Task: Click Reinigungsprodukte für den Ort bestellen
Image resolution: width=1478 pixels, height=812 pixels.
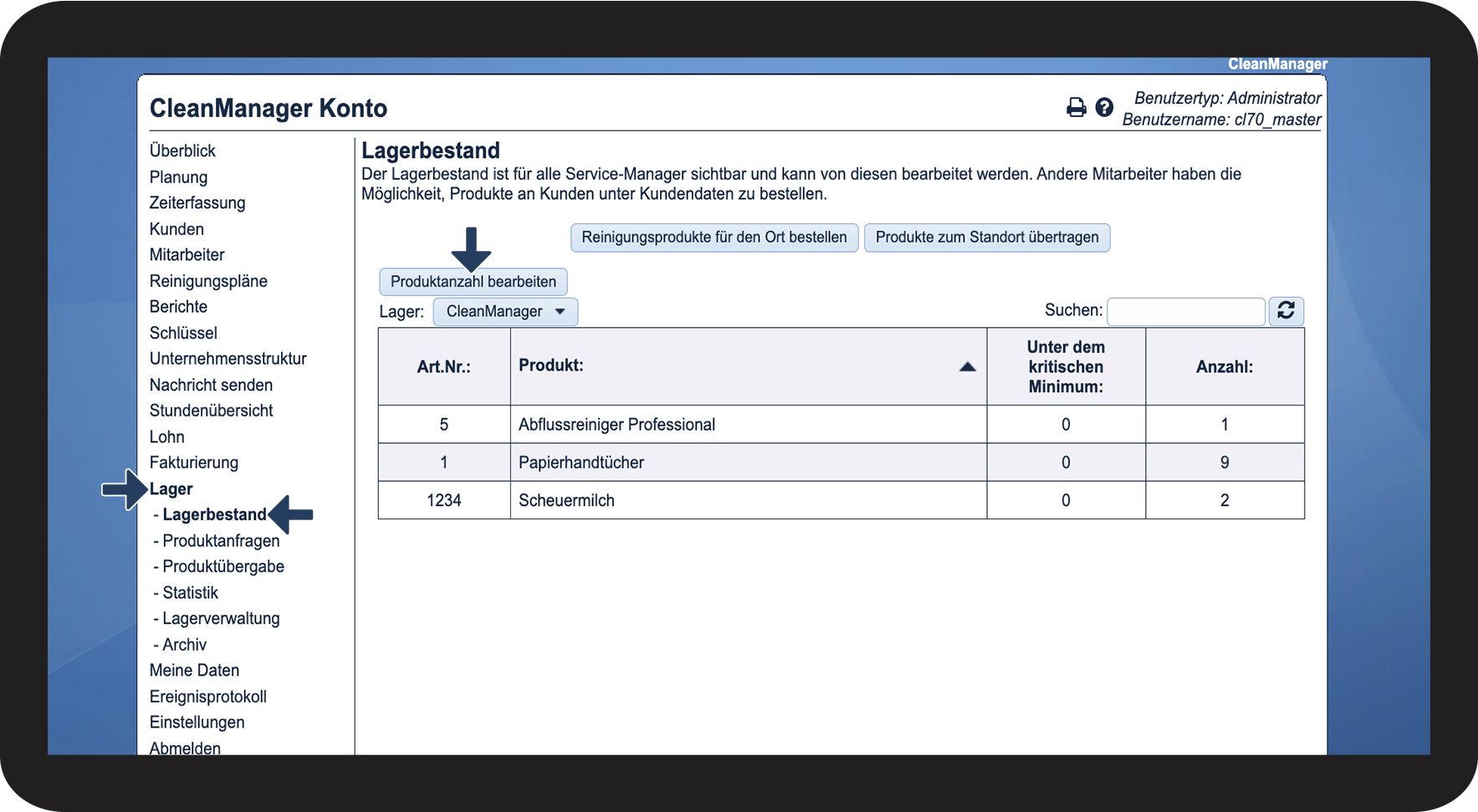Action: click(x=714, y=237)
